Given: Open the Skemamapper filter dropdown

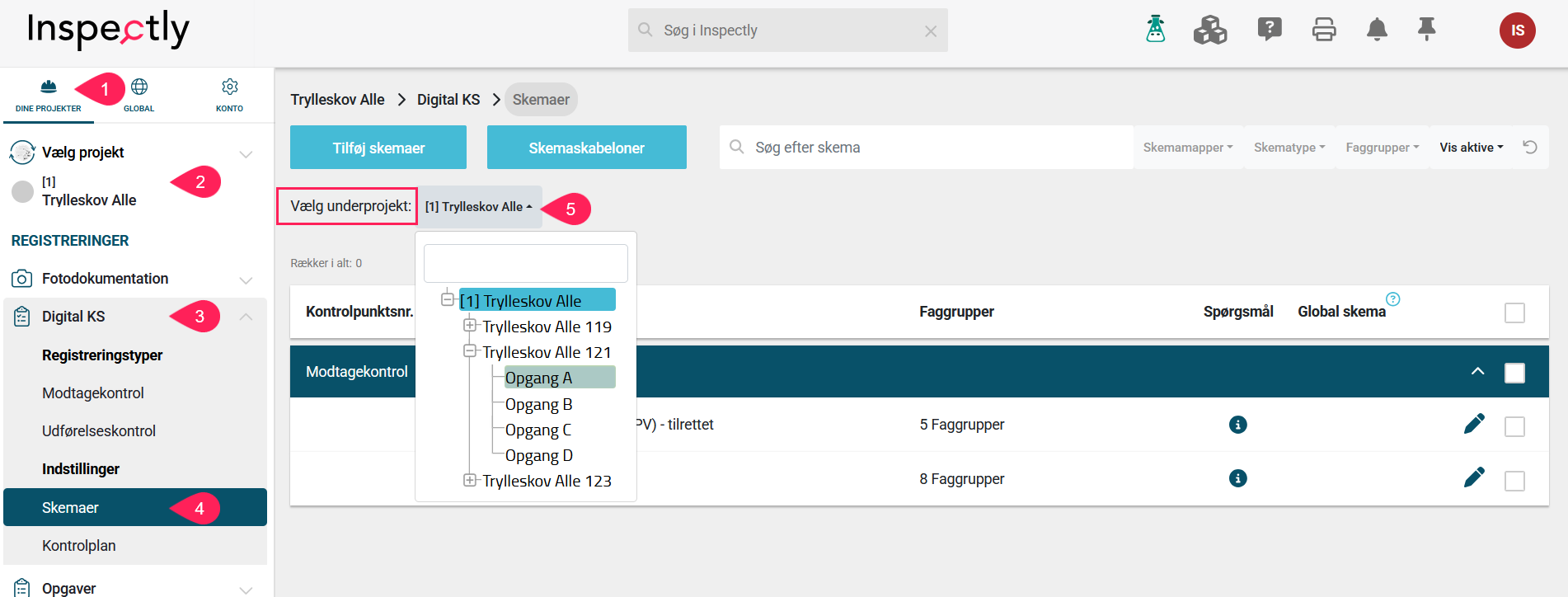Looking at the screenshot, I should click(1188, 147).
